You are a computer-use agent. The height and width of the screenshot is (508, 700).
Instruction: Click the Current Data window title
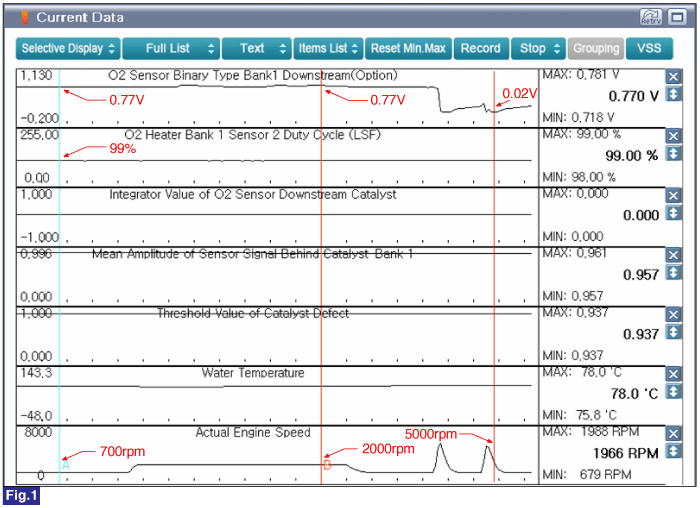(80, 17)
